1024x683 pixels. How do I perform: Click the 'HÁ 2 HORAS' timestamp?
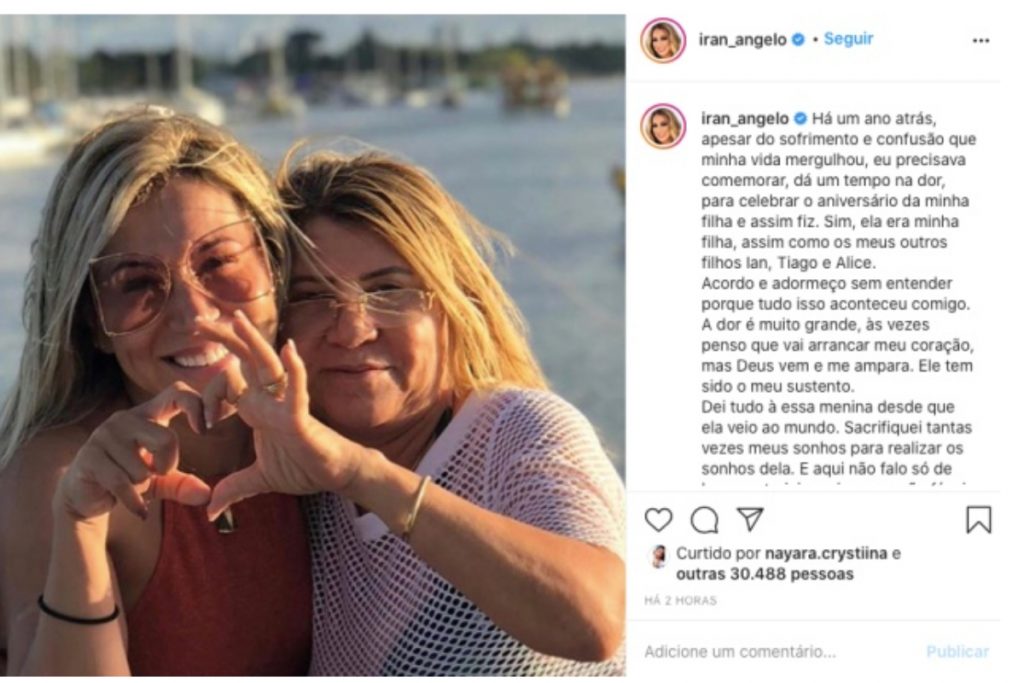(680, 601)
